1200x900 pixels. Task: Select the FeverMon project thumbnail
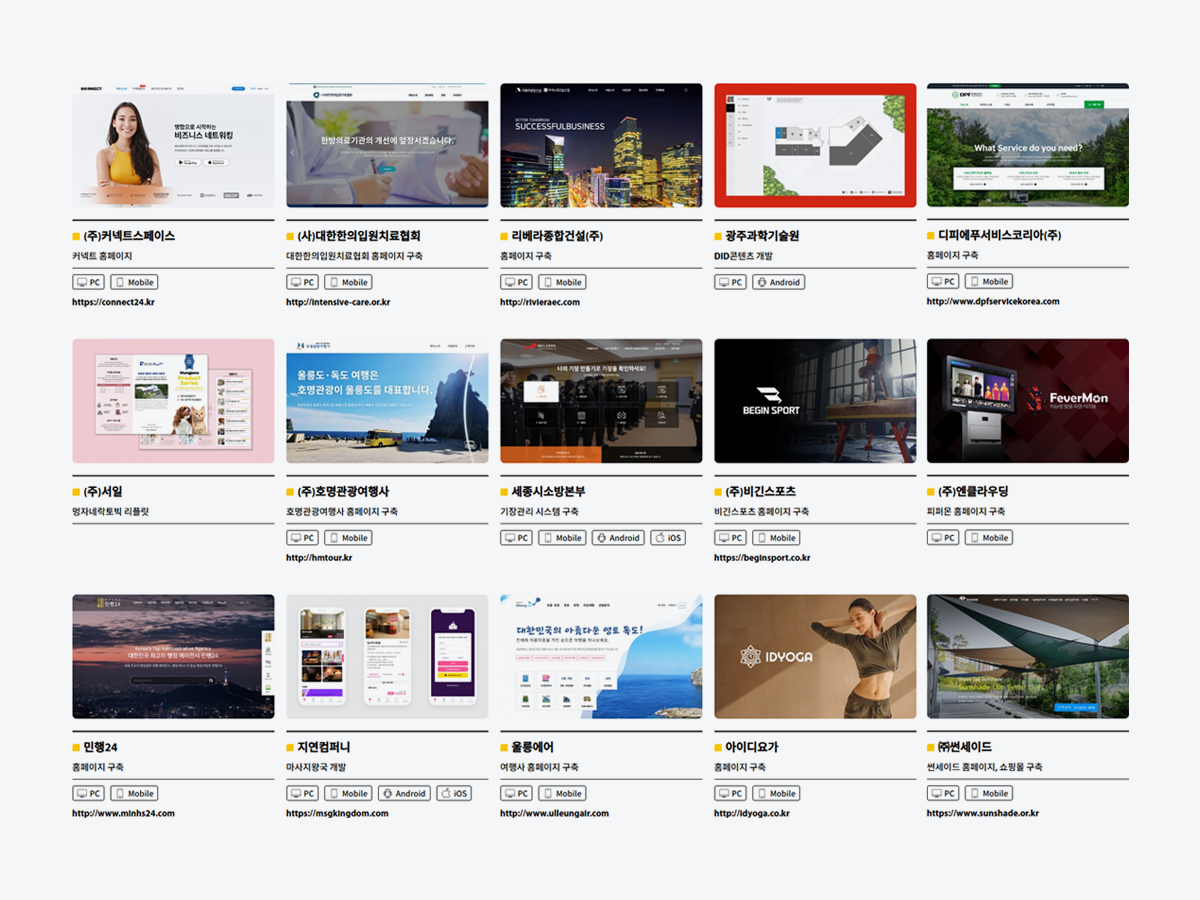coord(1027,400)
